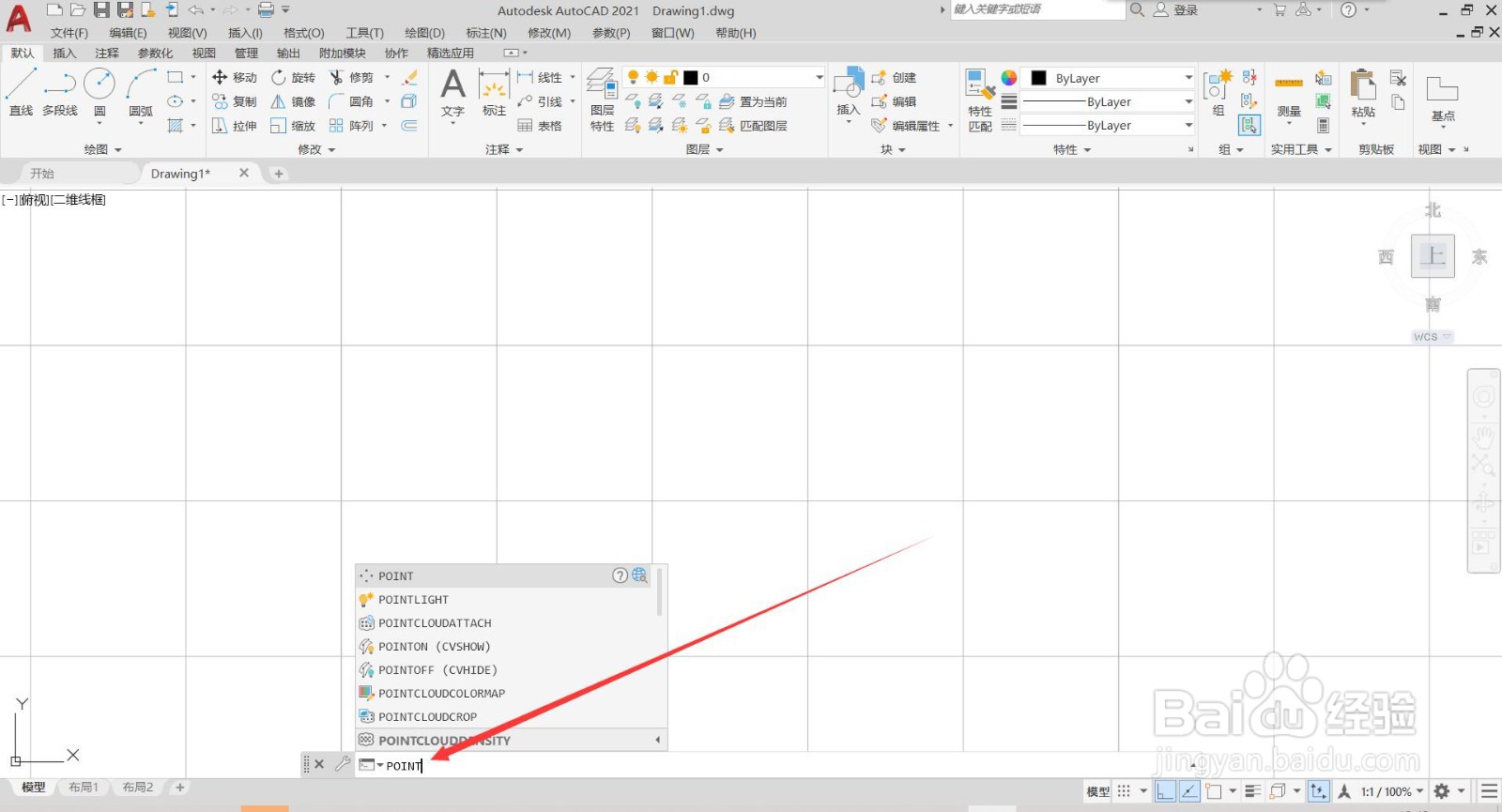Click the Measure (测量) tool
Viewport: 1502px width, 812px height.
[1289, 98]
